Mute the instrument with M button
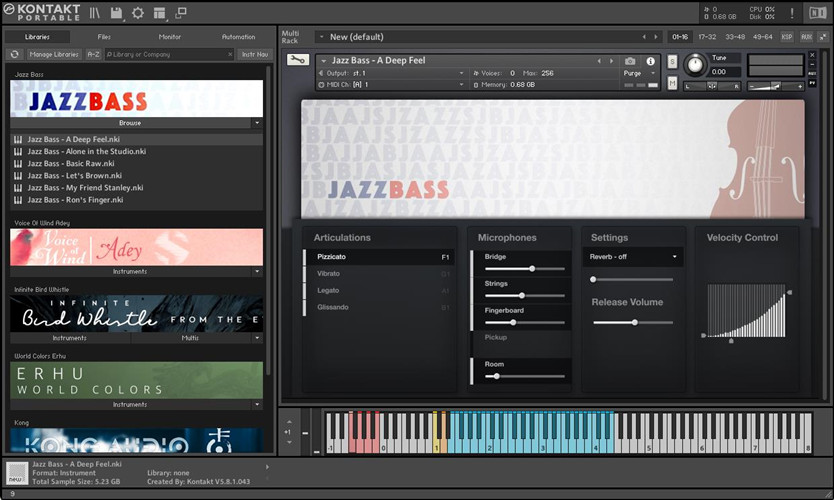 click(672, 84)
